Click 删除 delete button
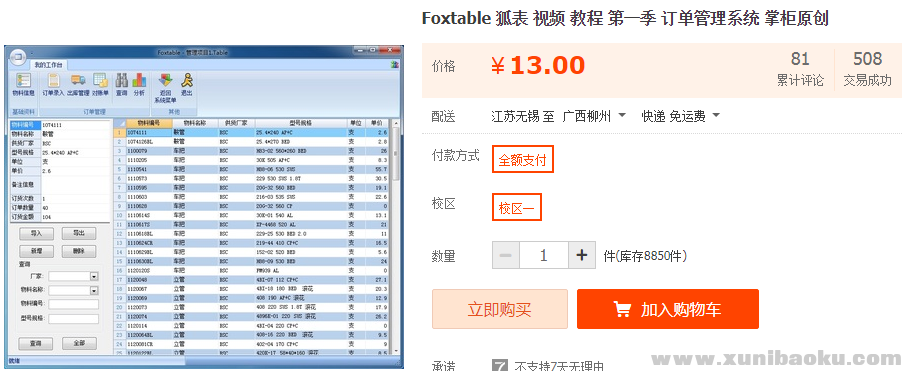This screenshot has height=371, width=904. click(79, 251)
